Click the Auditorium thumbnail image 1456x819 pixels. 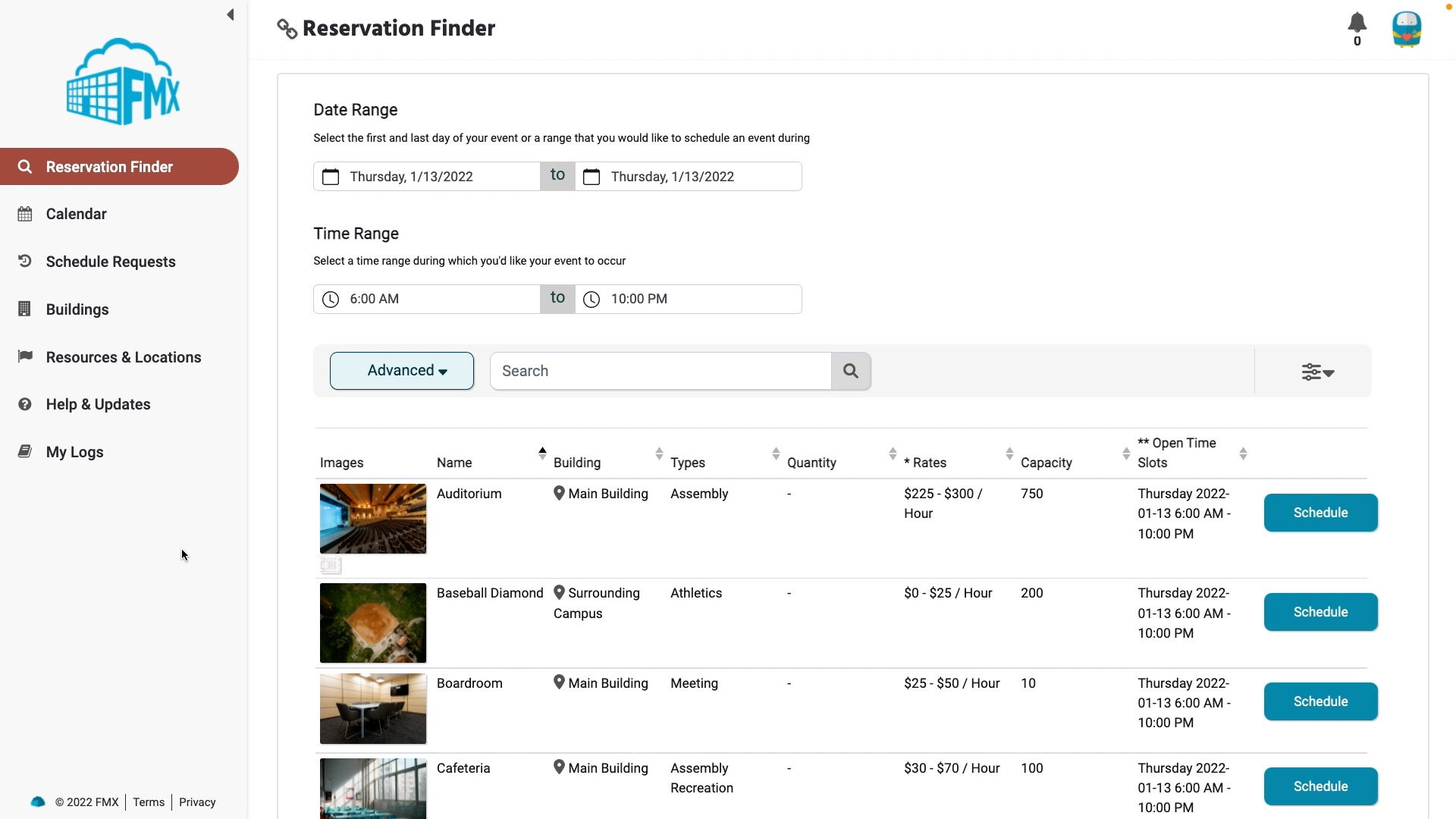click(372, 518)
